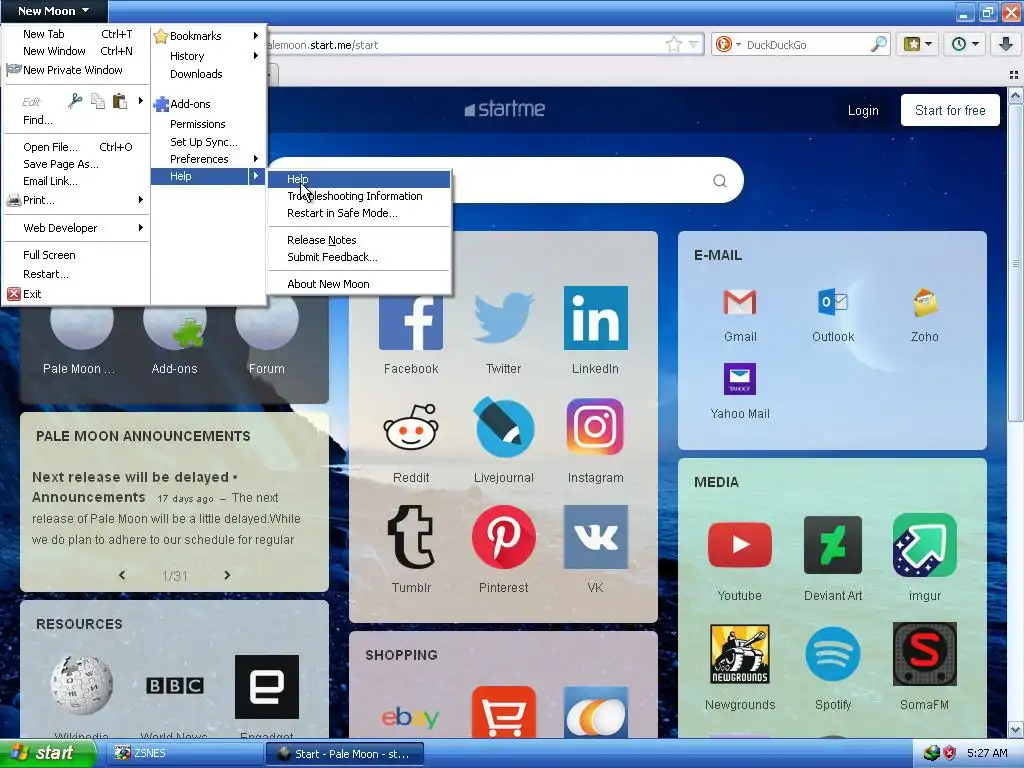Open the New Moon application menu dropdown
The image size is (1024, 768).
click(x=54, y=11)
